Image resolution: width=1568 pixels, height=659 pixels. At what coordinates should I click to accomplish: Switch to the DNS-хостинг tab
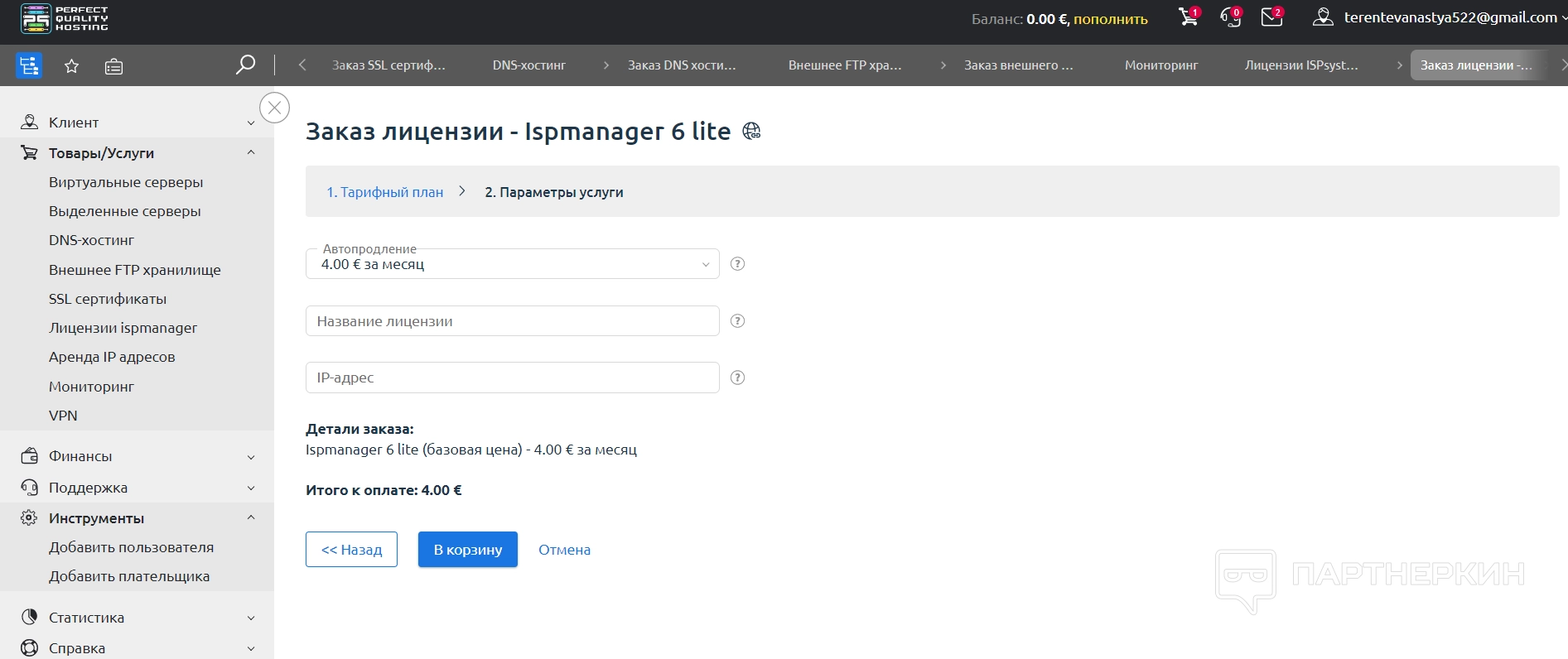(x=528, y=65)
